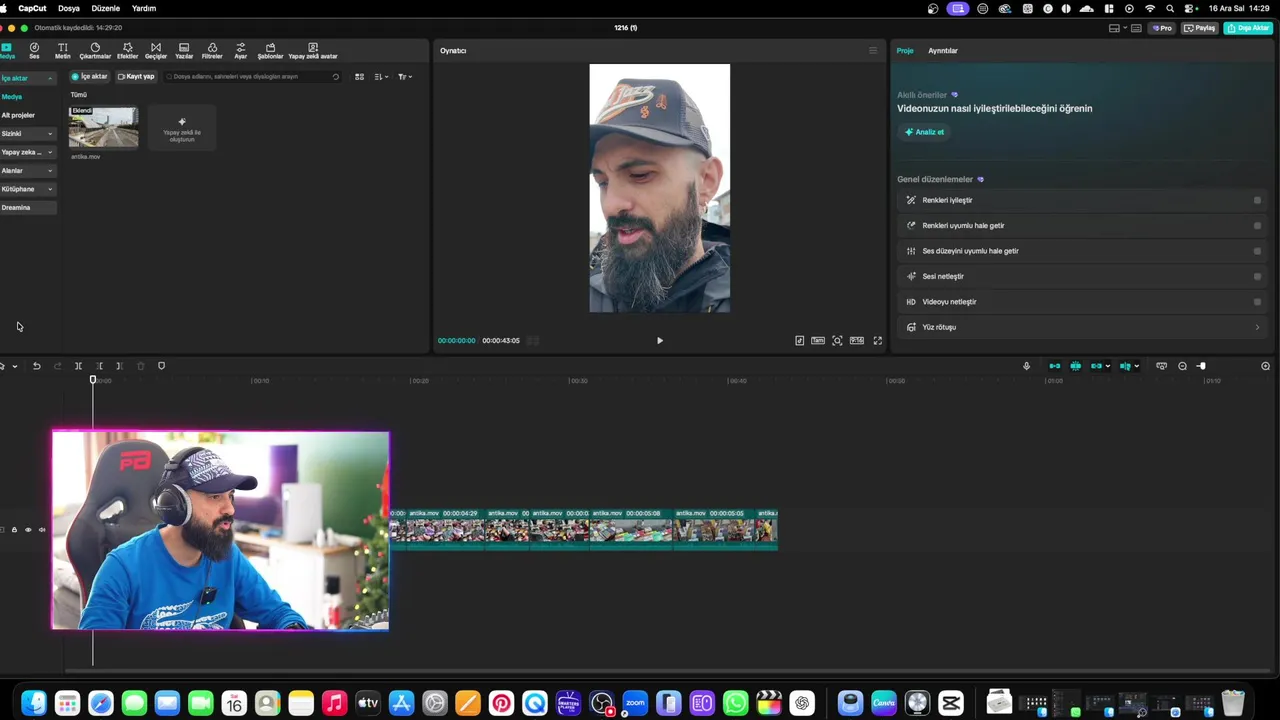The width and height of the screenshot is (1280, 720).
Task: Expand the Yapay zeka sidebar section
Action: point(50,152)
